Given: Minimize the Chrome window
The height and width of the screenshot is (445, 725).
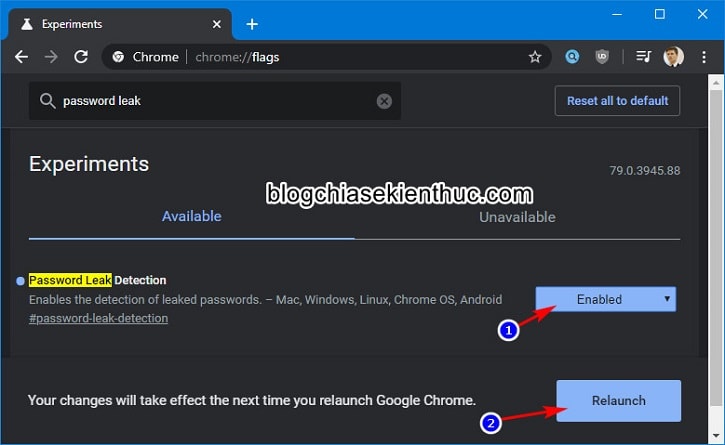Looking at the screenshot, I should 617,14.
